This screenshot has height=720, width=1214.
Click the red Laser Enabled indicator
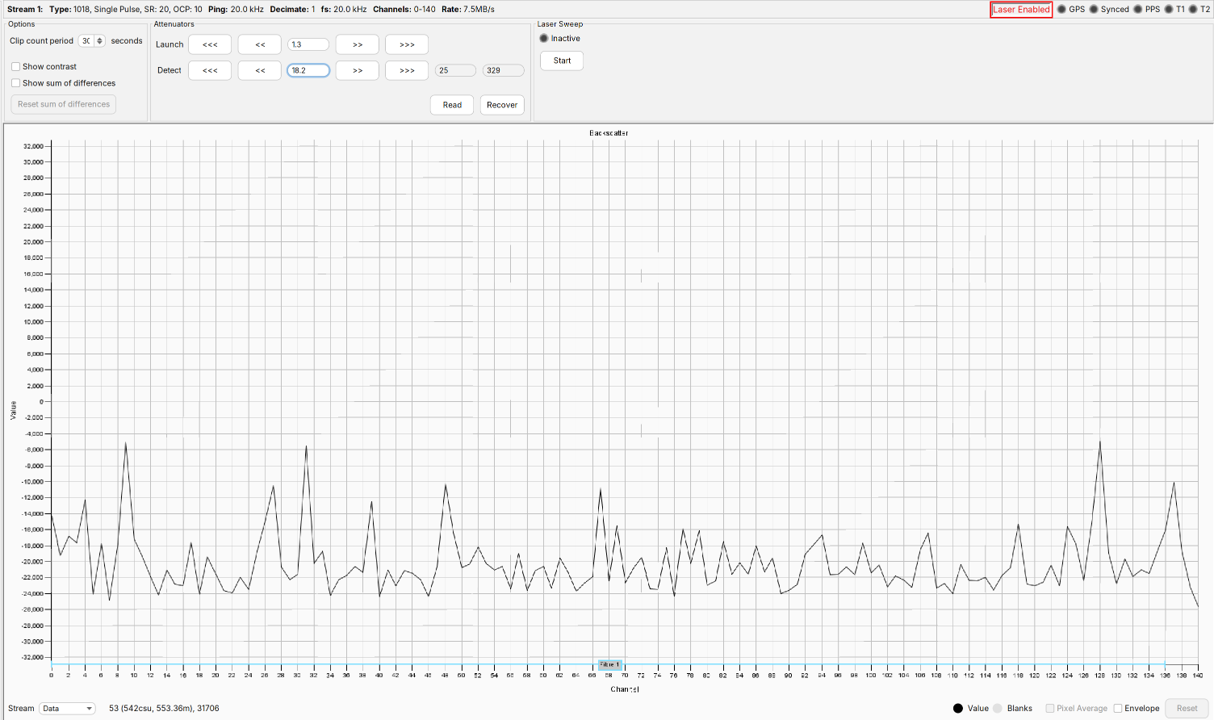point(1021,8)
